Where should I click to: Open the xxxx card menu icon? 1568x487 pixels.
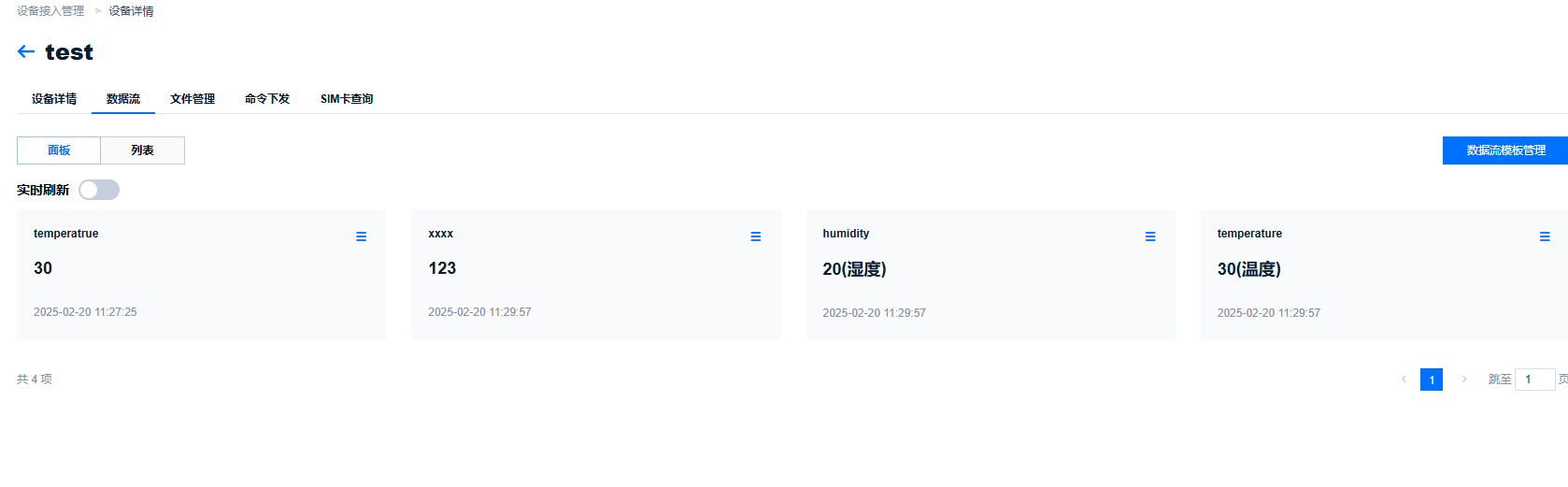pyautogui.click(x=755, y=236)
